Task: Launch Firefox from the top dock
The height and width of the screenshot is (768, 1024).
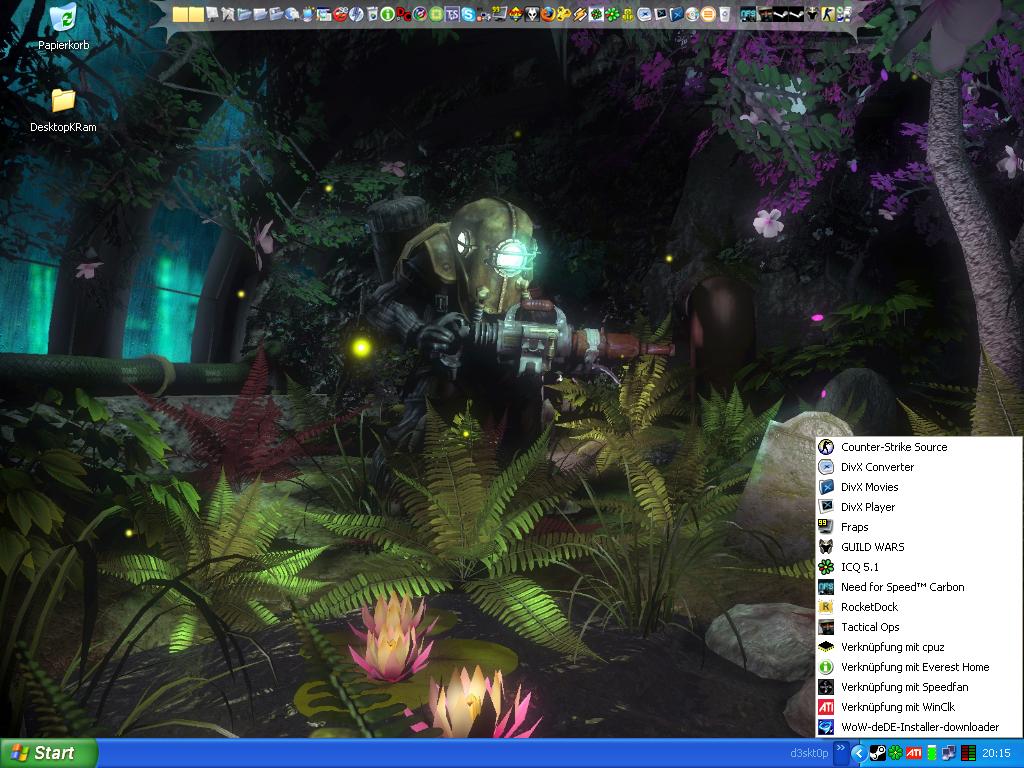Action: click(x=548, y=14)
